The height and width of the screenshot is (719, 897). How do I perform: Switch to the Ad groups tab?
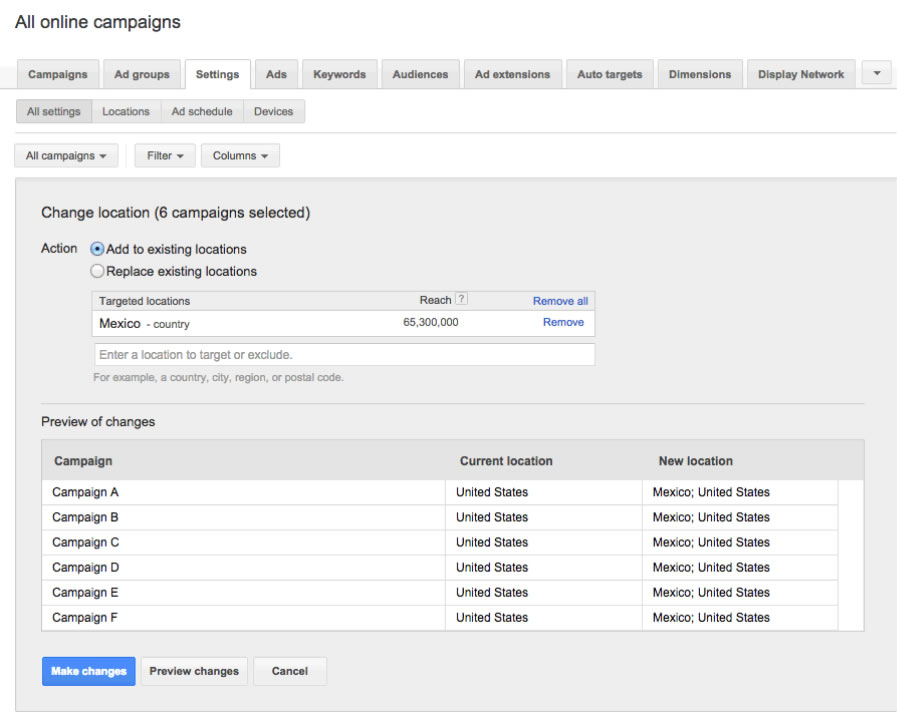142,74
